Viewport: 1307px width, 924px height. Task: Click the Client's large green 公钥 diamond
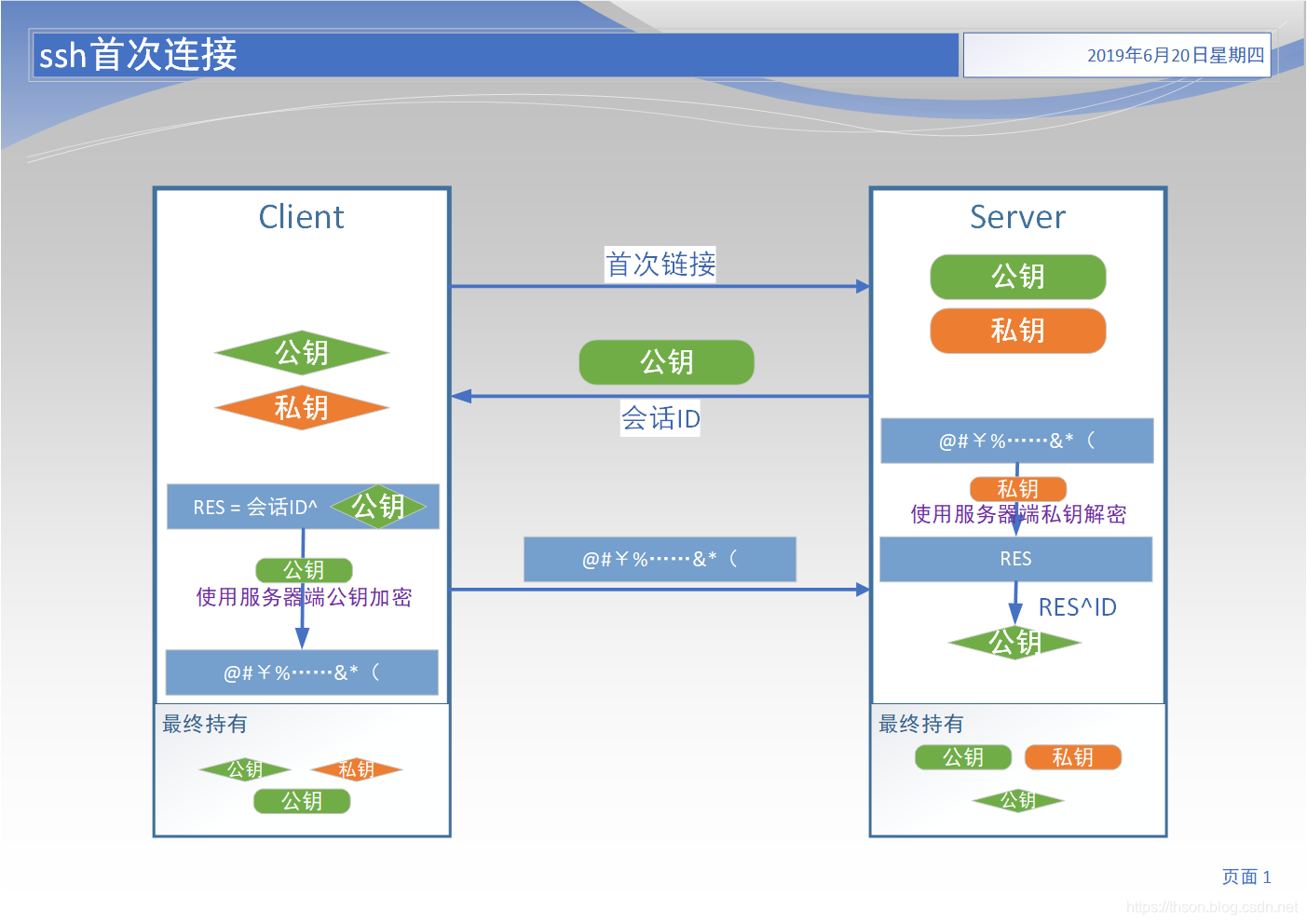302,353
